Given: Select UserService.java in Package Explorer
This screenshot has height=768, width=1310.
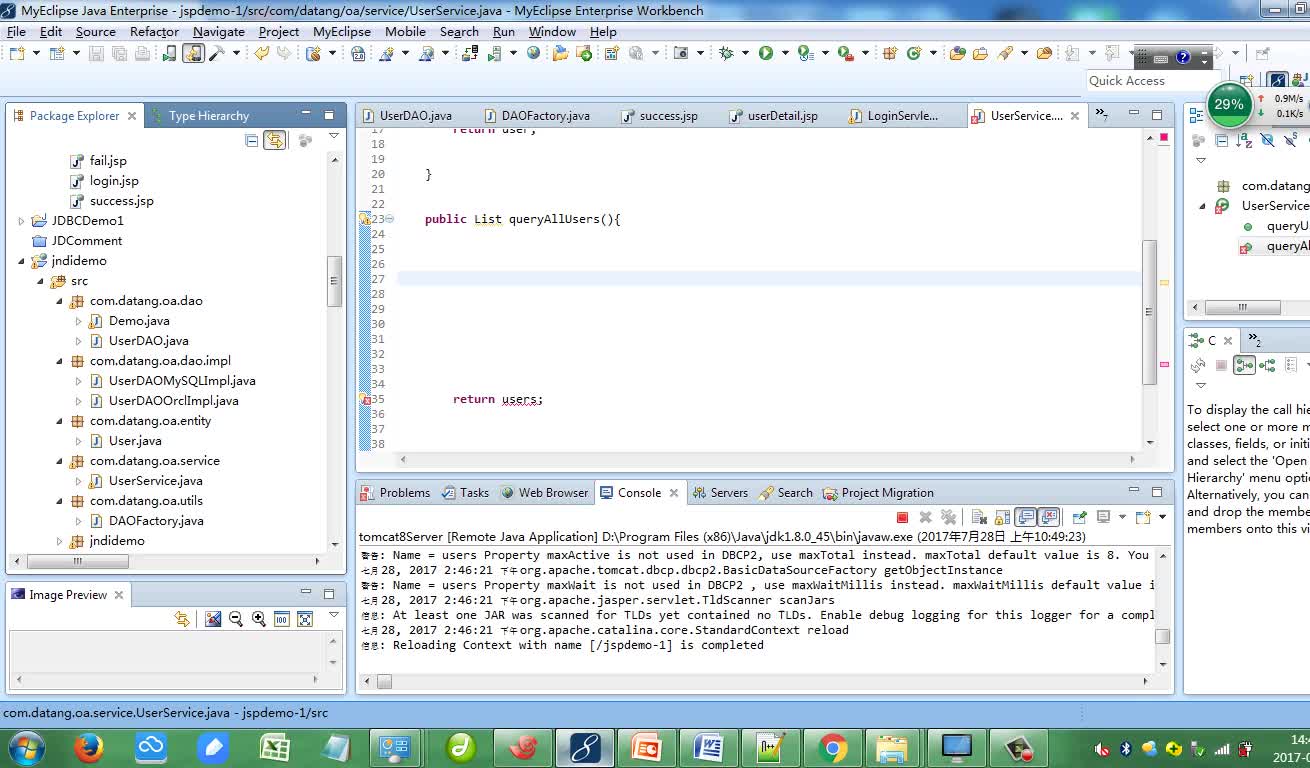Looking at the screenshot, I should tap(155, 481).
